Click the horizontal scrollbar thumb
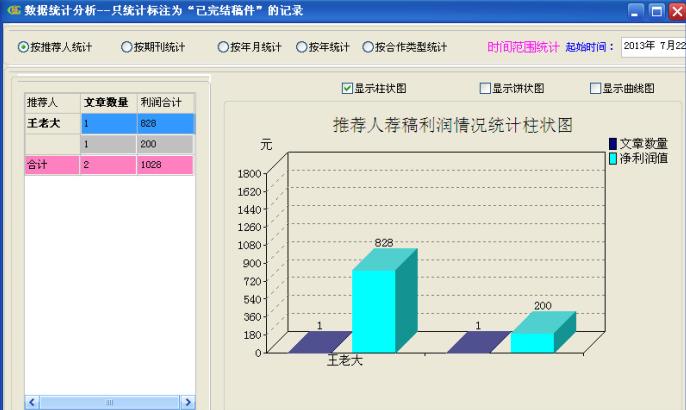Image resolution: width=686 pixels, height=410 pixels. click(109, 402)
